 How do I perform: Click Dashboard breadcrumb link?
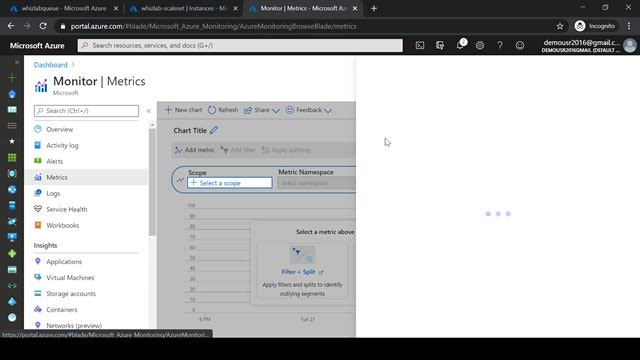point(51,64)
